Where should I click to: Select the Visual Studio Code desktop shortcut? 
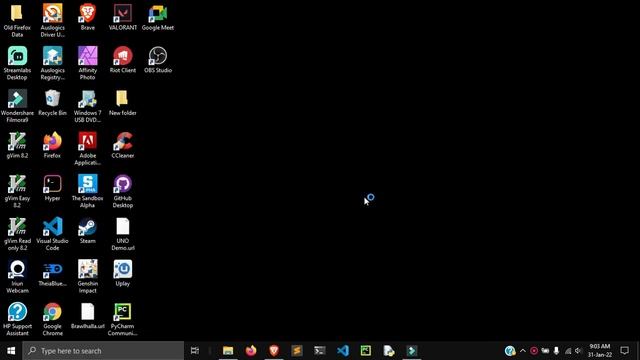52,233
